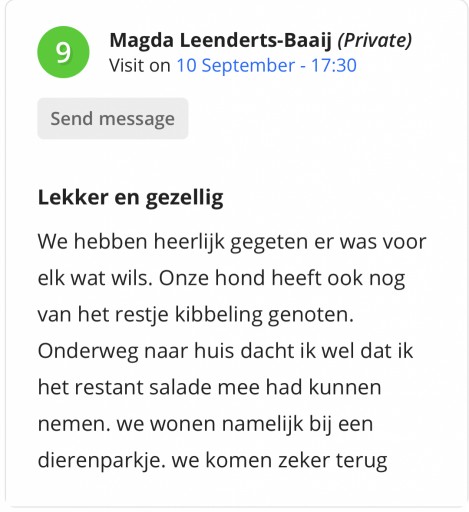Image resolution: width=469 pixels, height=512 pixels.
Task: Click the line "nemen. we wonen namelijk bij een"
Action: [205, 424]
